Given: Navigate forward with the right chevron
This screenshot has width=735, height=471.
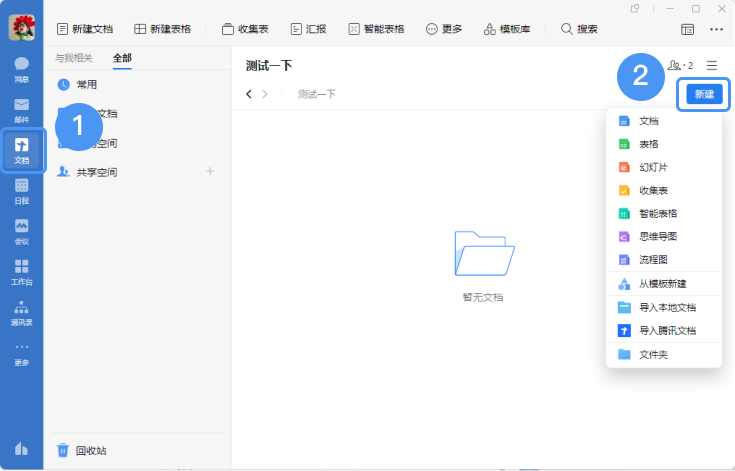Looking at the screenshot, I should [x=265, y=94].
